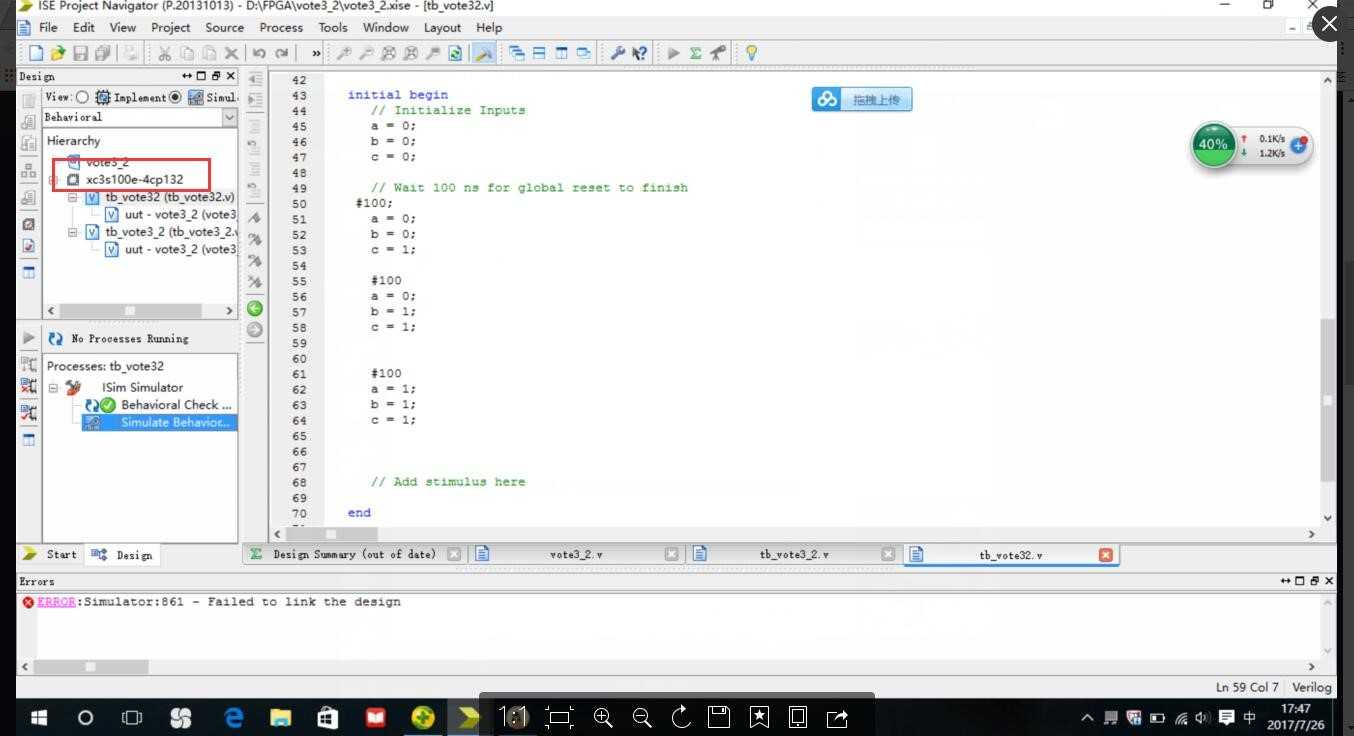The image size is (1354, 736).
Task: Open the wrench Options toolbar icon
Action: 617,53
